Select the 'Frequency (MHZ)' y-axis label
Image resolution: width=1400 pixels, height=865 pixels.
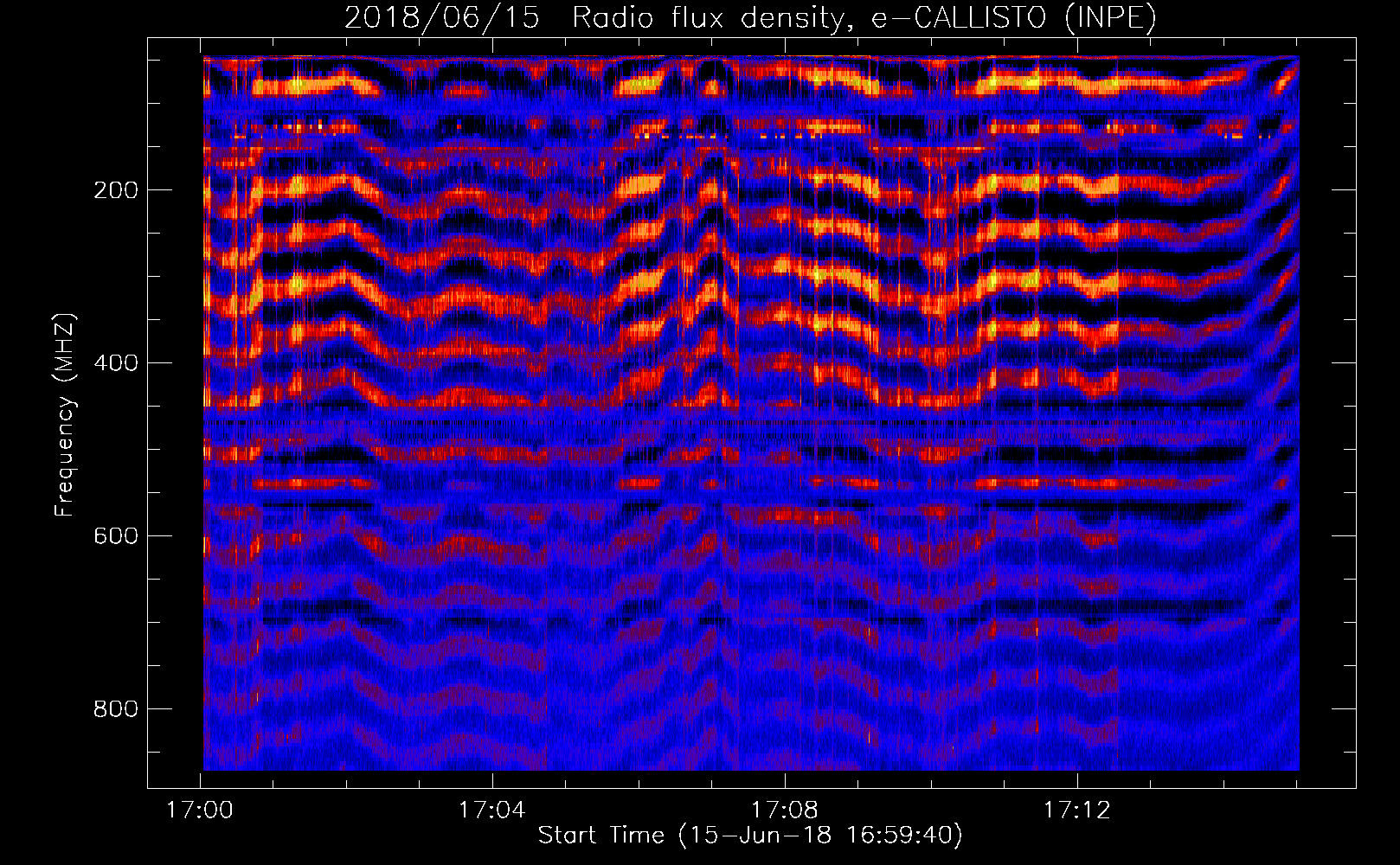(x=65, y=414)
